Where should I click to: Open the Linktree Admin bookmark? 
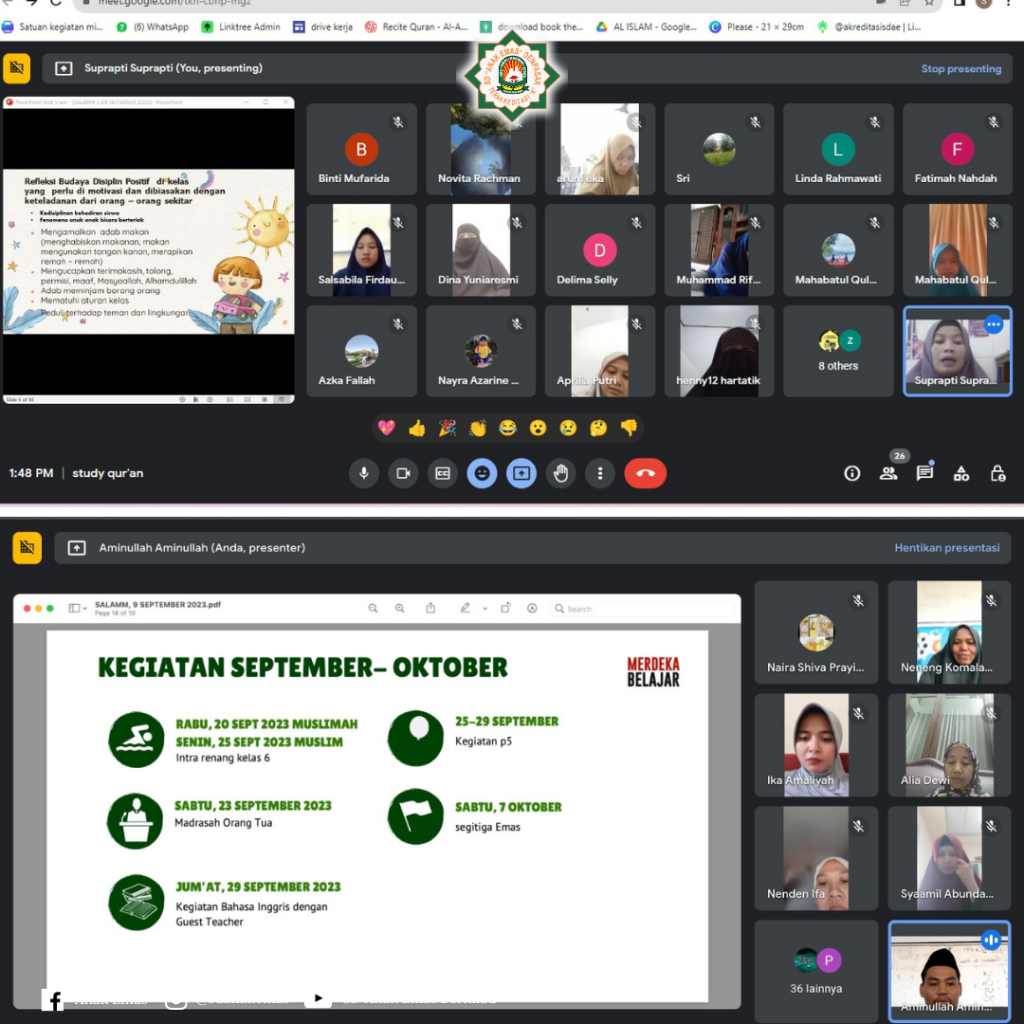point(241,27)
